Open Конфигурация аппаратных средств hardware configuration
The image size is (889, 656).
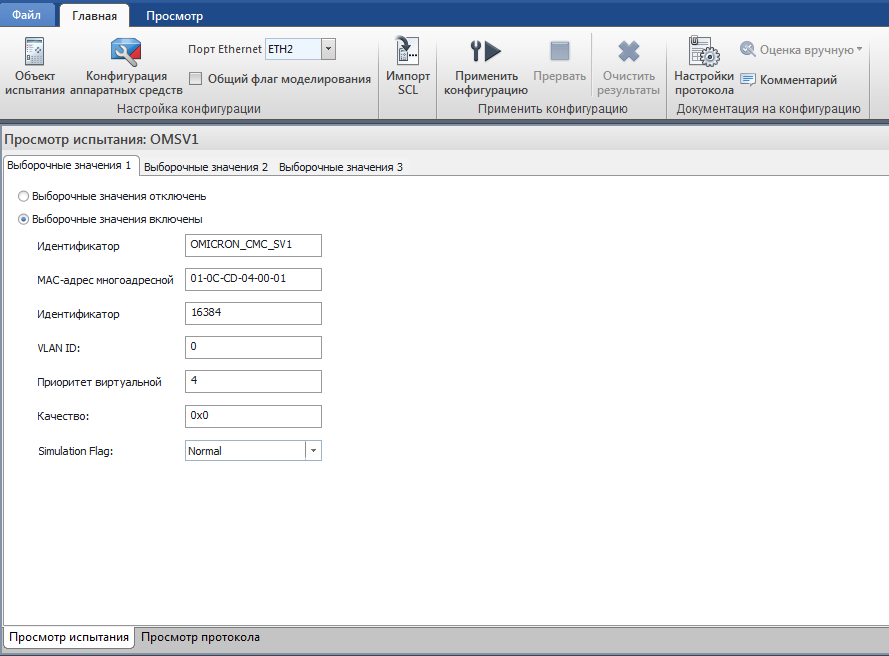pos(126,52)
